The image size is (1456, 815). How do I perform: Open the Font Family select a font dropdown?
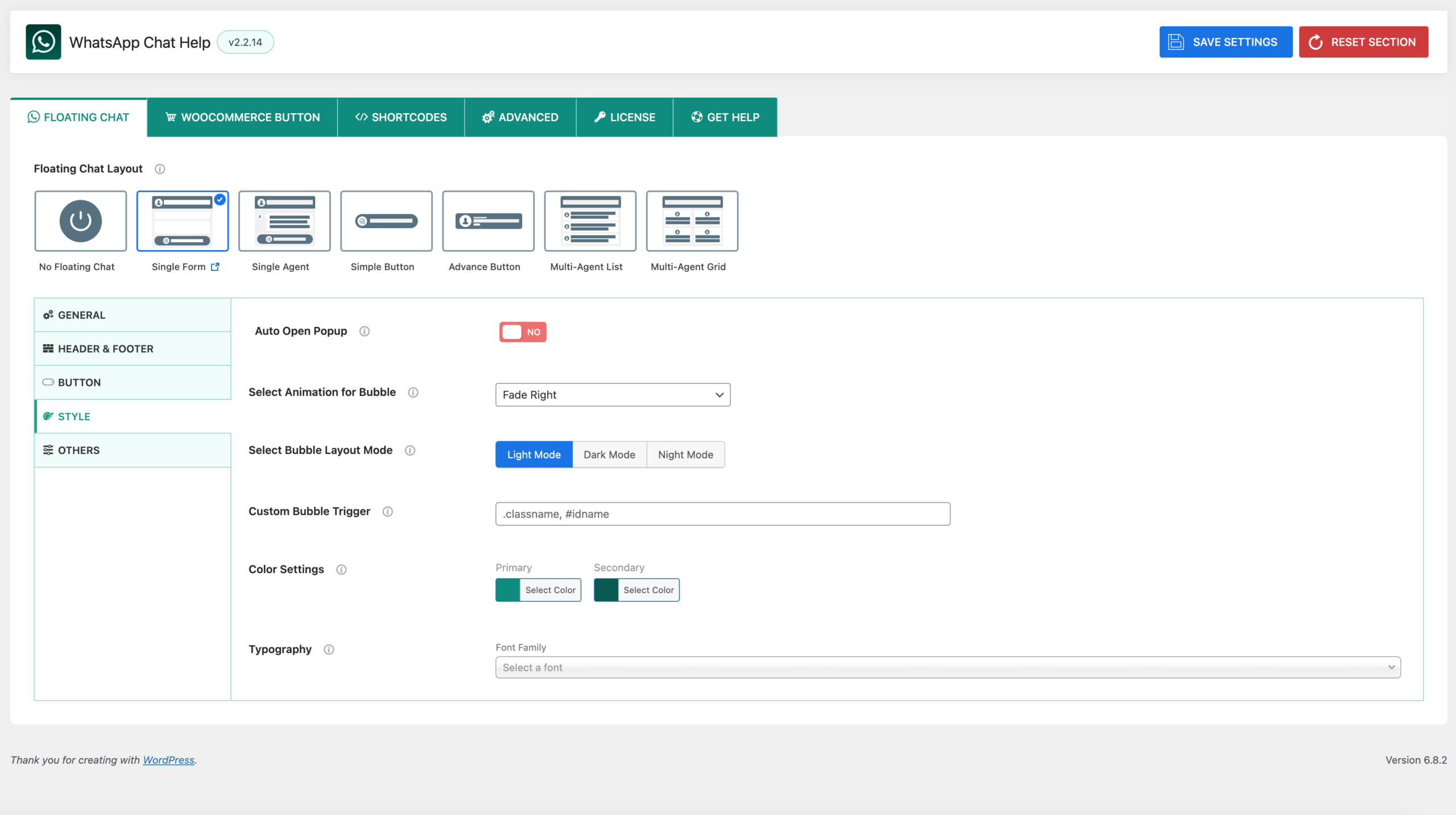[948, 667]
